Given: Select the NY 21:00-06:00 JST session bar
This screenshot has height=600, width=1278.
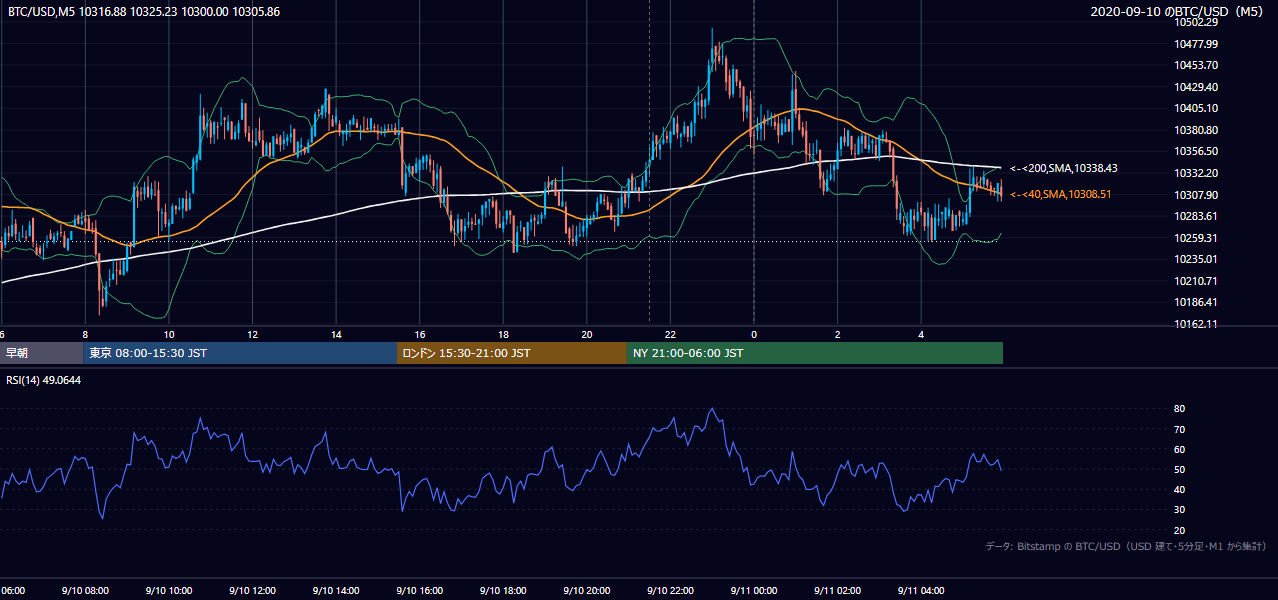Looking at the screenshot, I should [x=815, y=353].
